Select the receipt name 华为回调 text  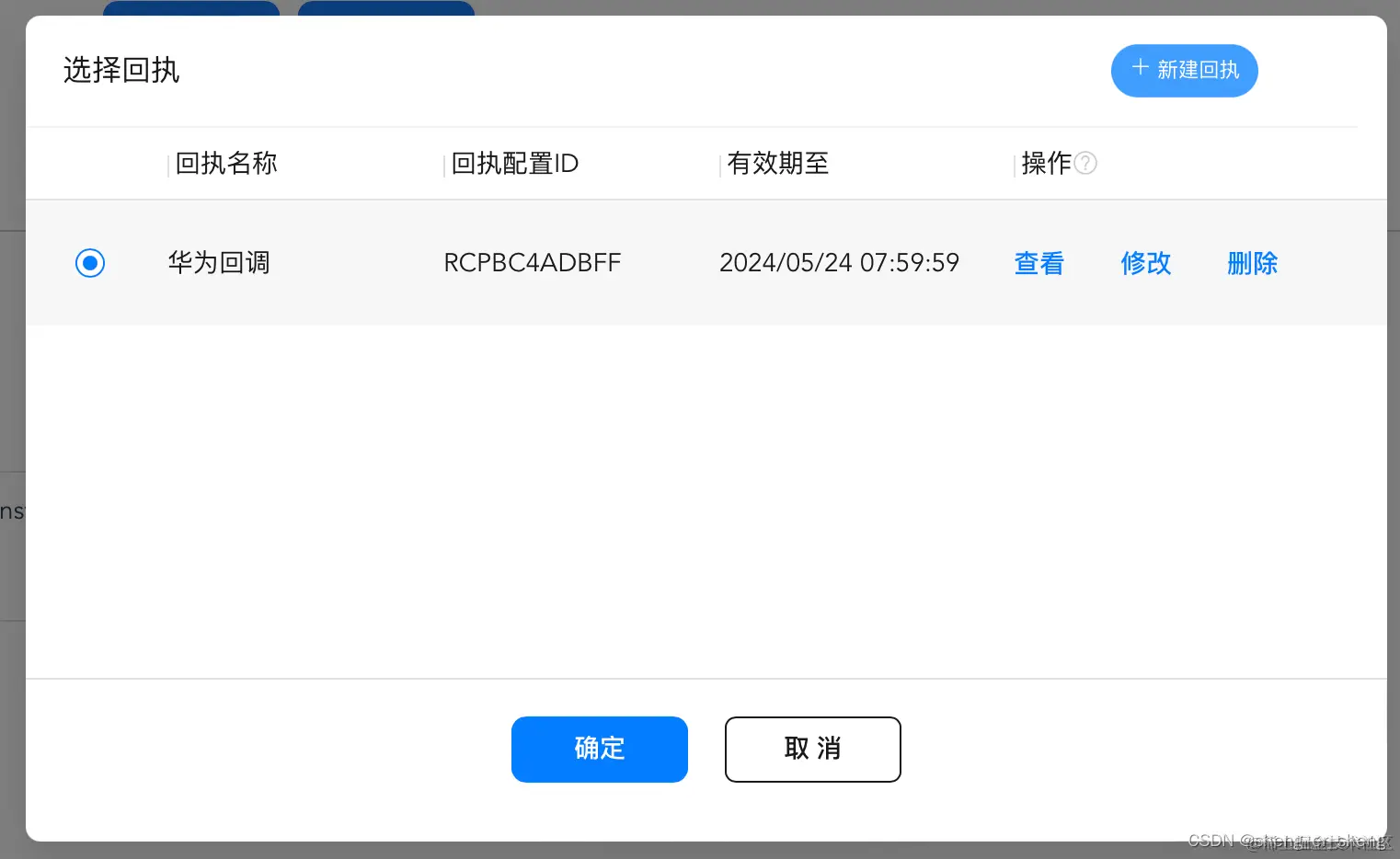[218, 263]
